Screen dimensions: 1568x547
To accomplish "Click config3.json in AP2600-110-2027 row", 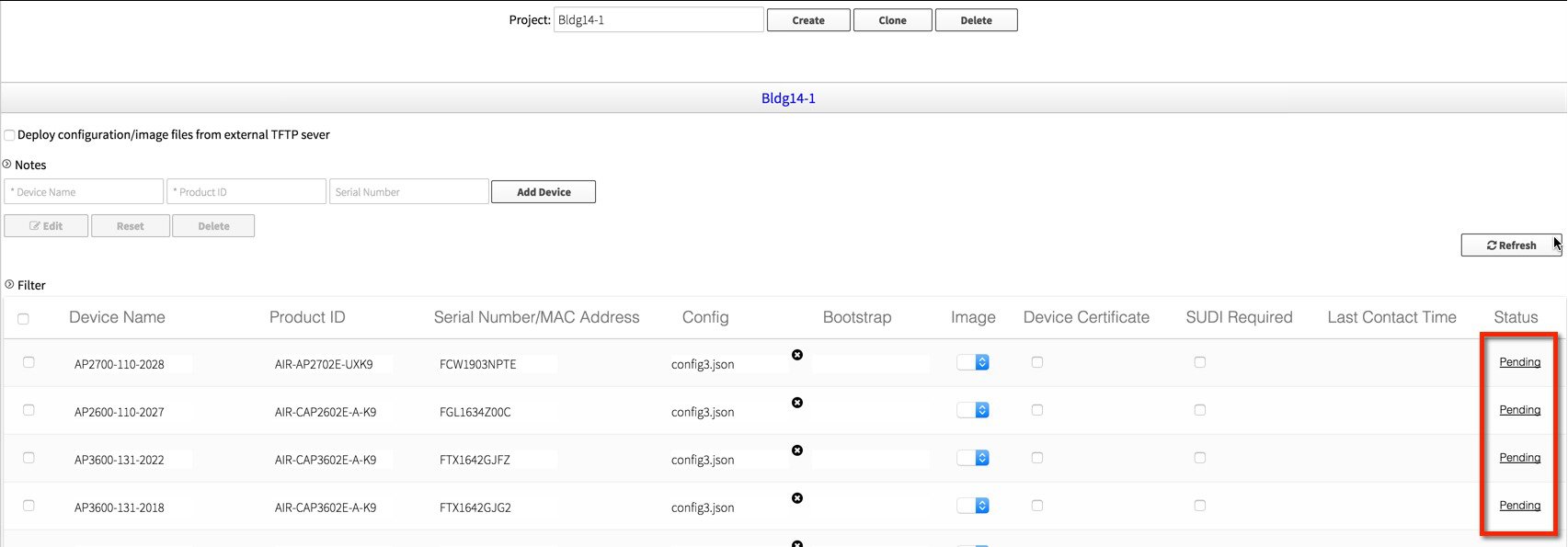I will pos(703,413).
